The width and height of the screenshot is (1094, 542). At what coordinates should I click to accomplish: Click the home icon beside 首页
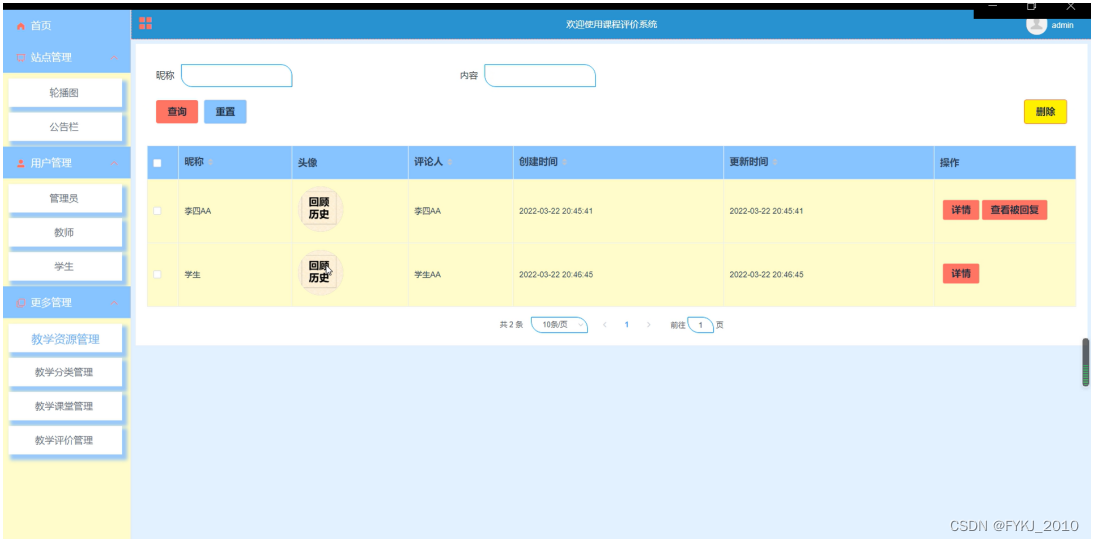coord(21,26)
